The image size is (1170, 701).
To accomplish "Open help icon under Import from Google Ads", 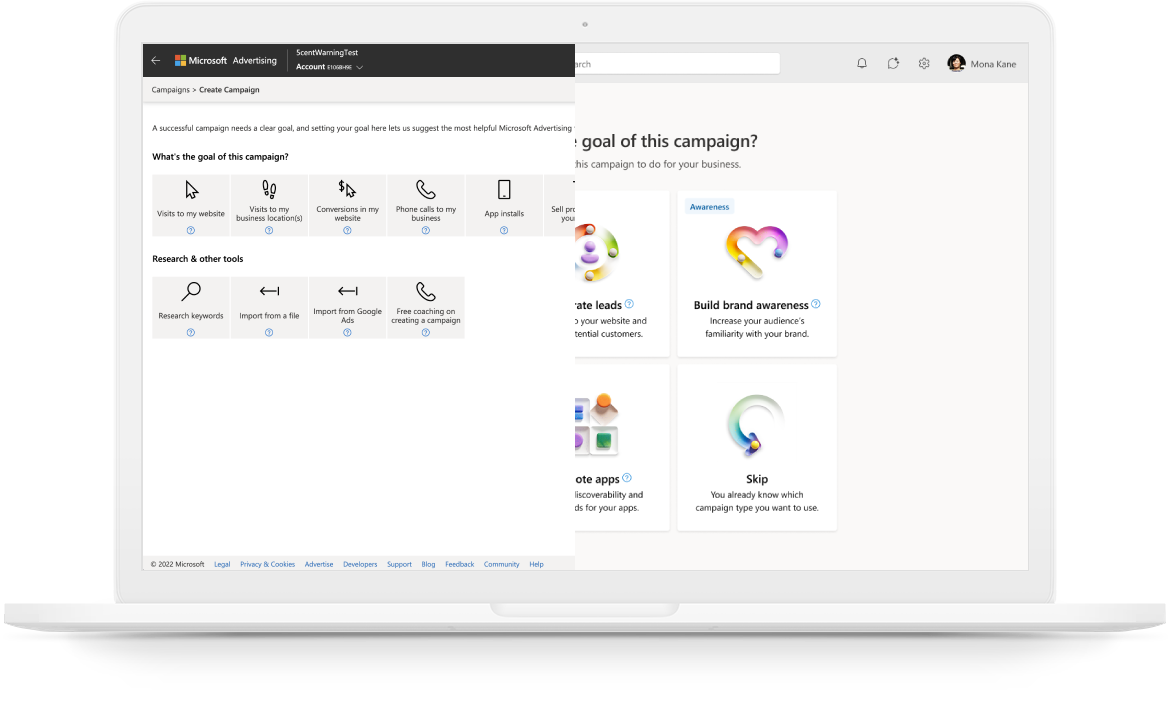I will tap(348, 333).
